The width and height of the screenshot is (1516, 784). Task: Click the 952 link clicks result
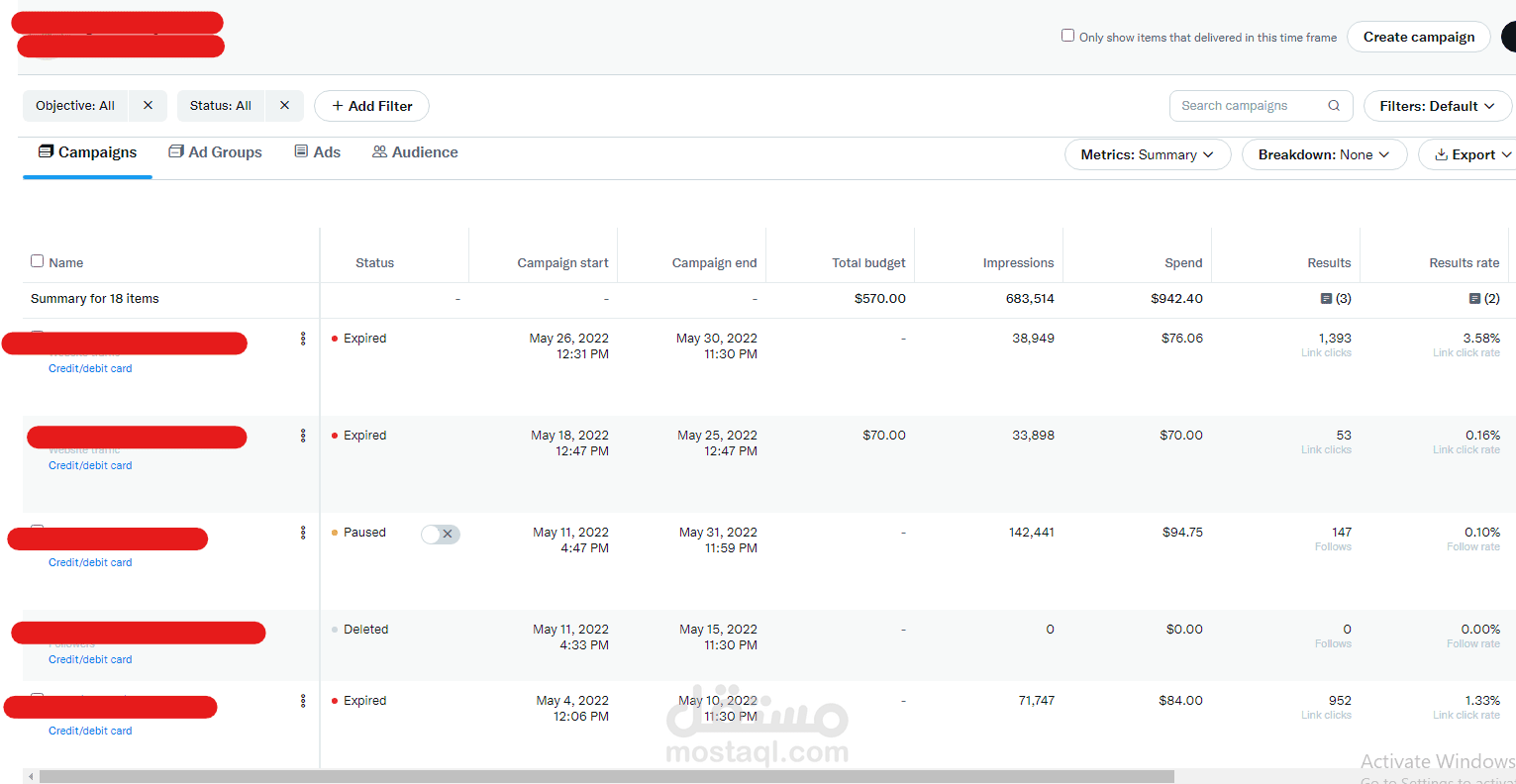coord(1340,701)
